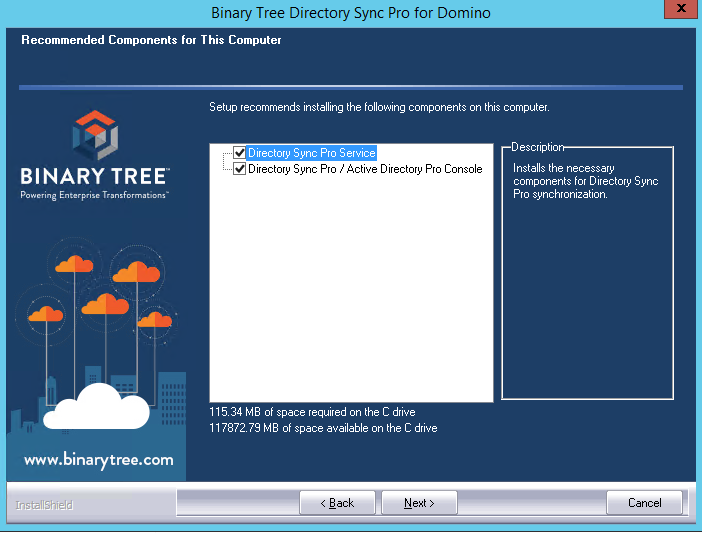Cancel the installation
Viewport: 702px width, 533px height.
coord(644,503)
